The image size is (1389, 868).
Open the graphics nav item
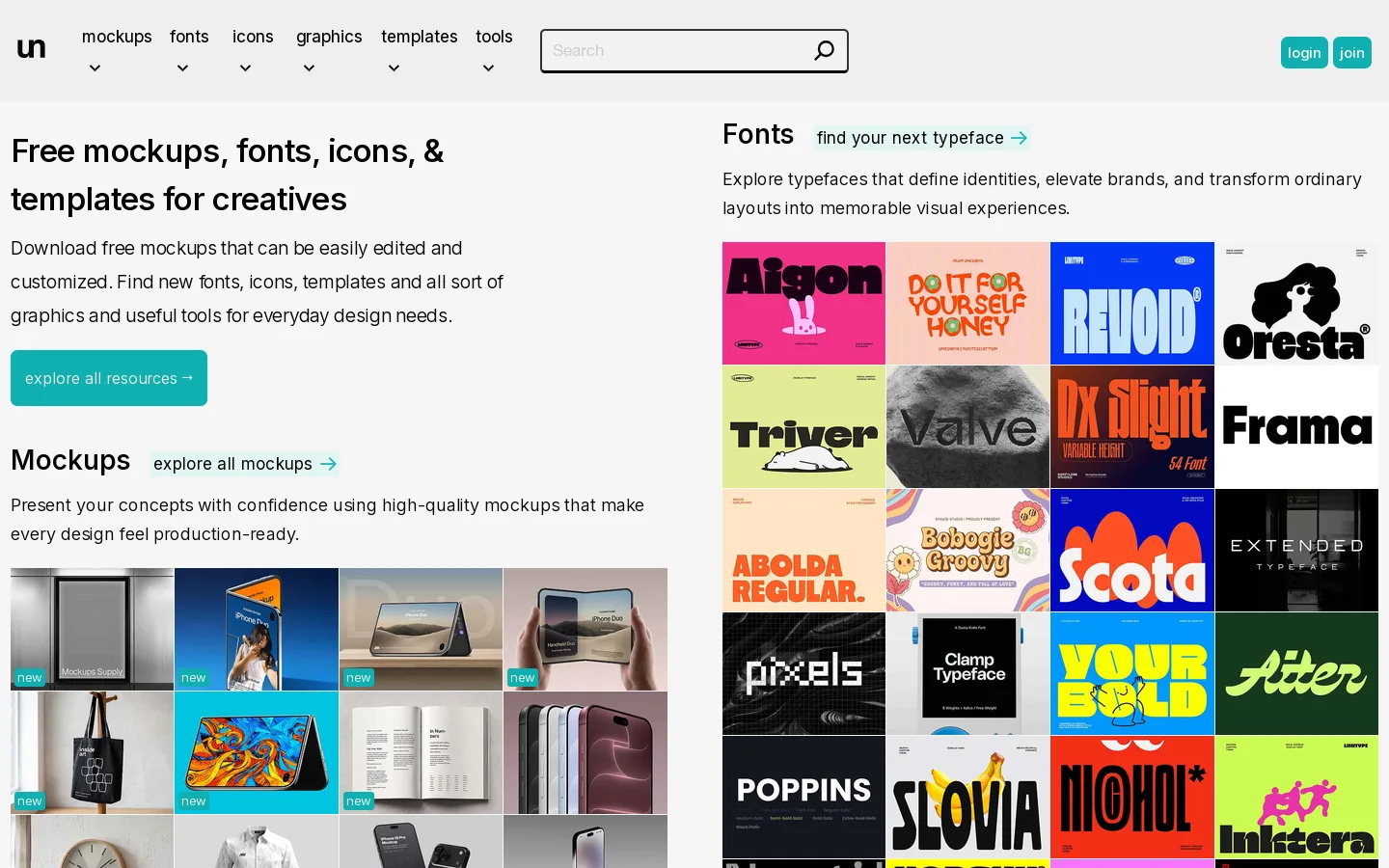click(x=329, y=37)
